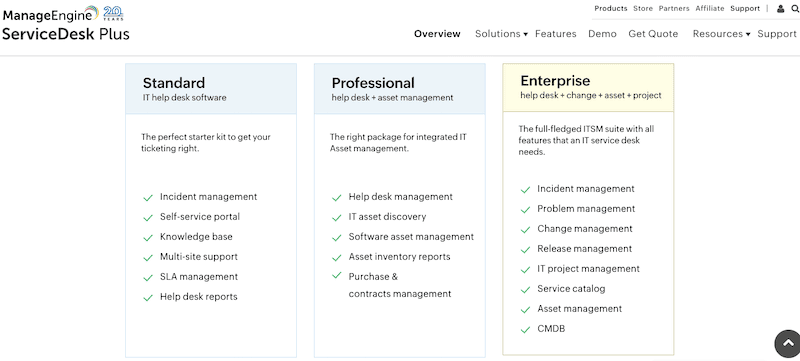Click the 'Self-service portal' feature text
Viewport: 800px width, 361px height.
pos(199,217)
